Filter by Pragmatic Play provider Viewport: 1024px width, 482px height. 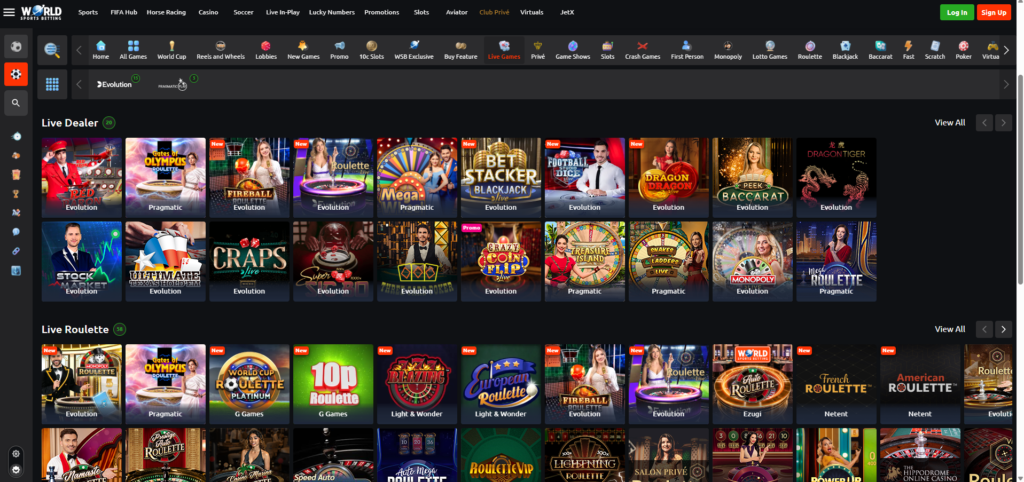click(172, 84)
